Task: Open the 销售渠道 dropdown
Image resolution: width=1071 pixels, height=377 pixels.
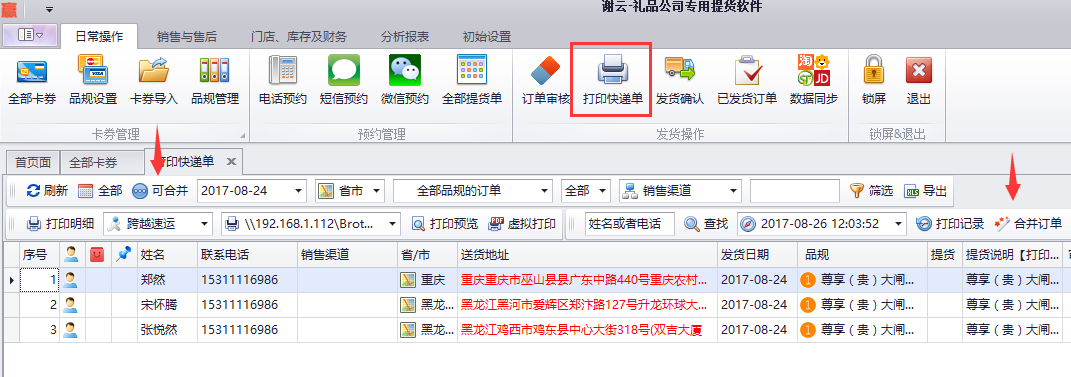Action: click(x=734, y=191)
